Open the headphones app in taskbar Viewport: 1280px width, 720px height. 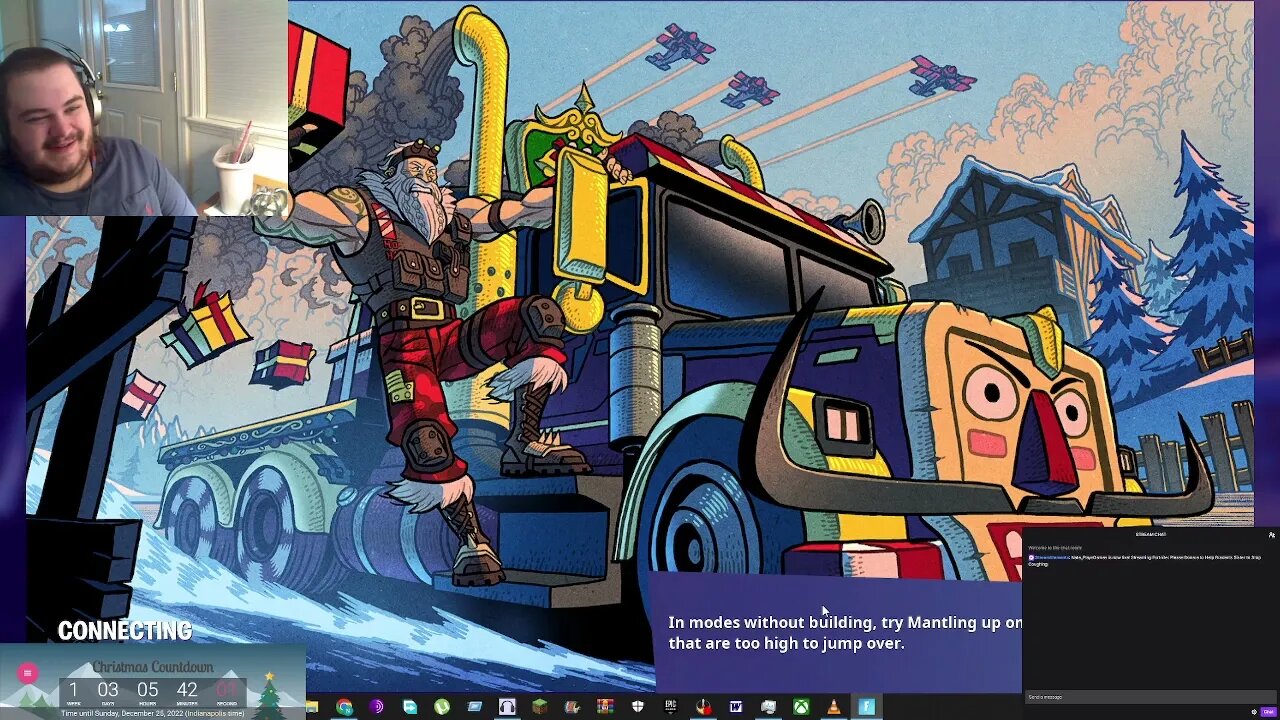[x=507, y=707]
